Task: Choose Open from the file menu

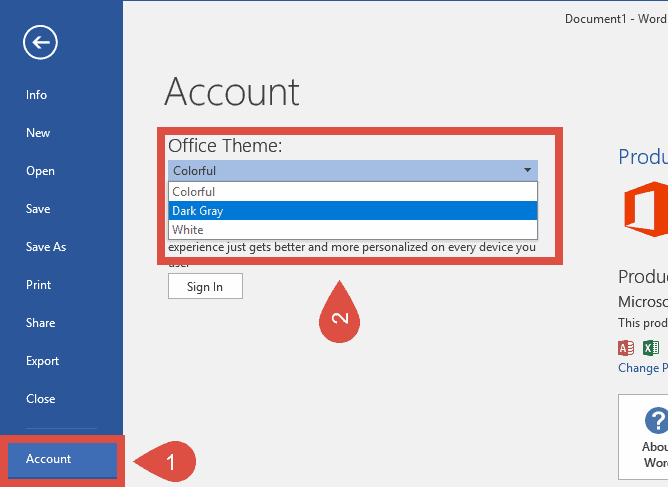Action: [40, 171]
